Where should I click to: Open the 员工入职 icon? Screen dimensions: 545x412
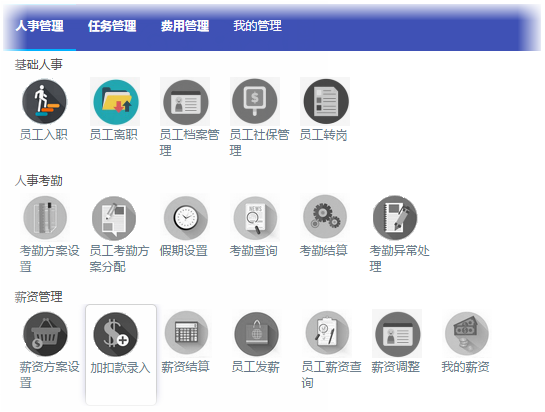(45, 102)
